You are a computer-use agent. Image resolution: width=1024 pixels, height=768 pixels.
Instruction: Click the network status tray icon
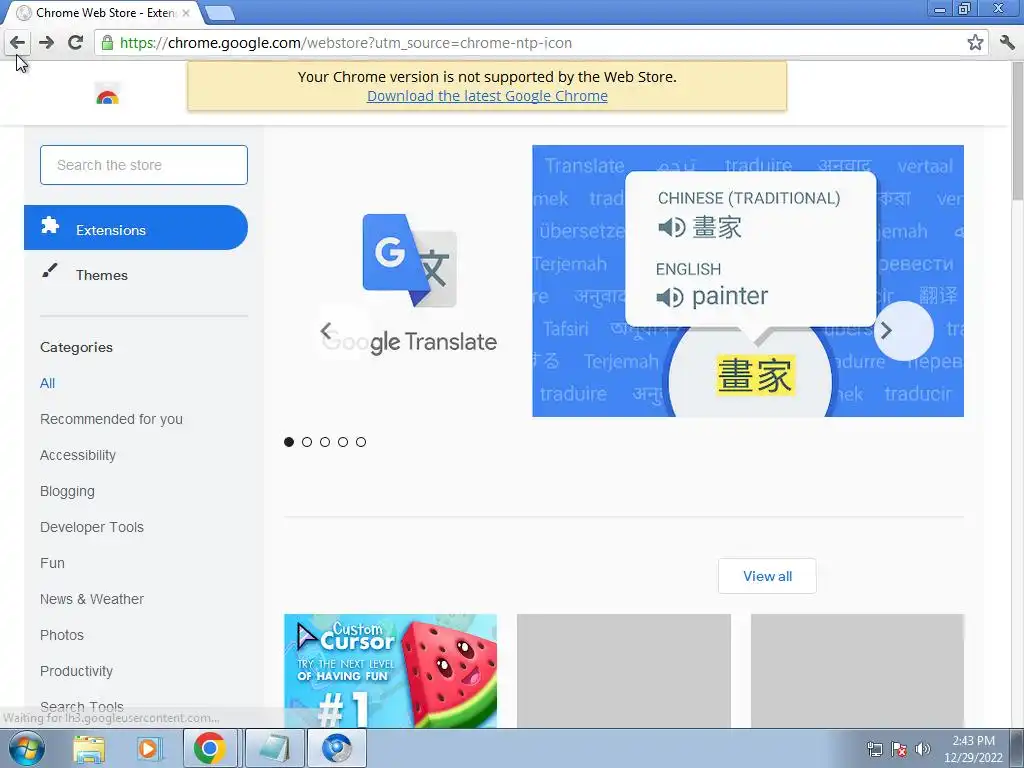click(874, 749)
